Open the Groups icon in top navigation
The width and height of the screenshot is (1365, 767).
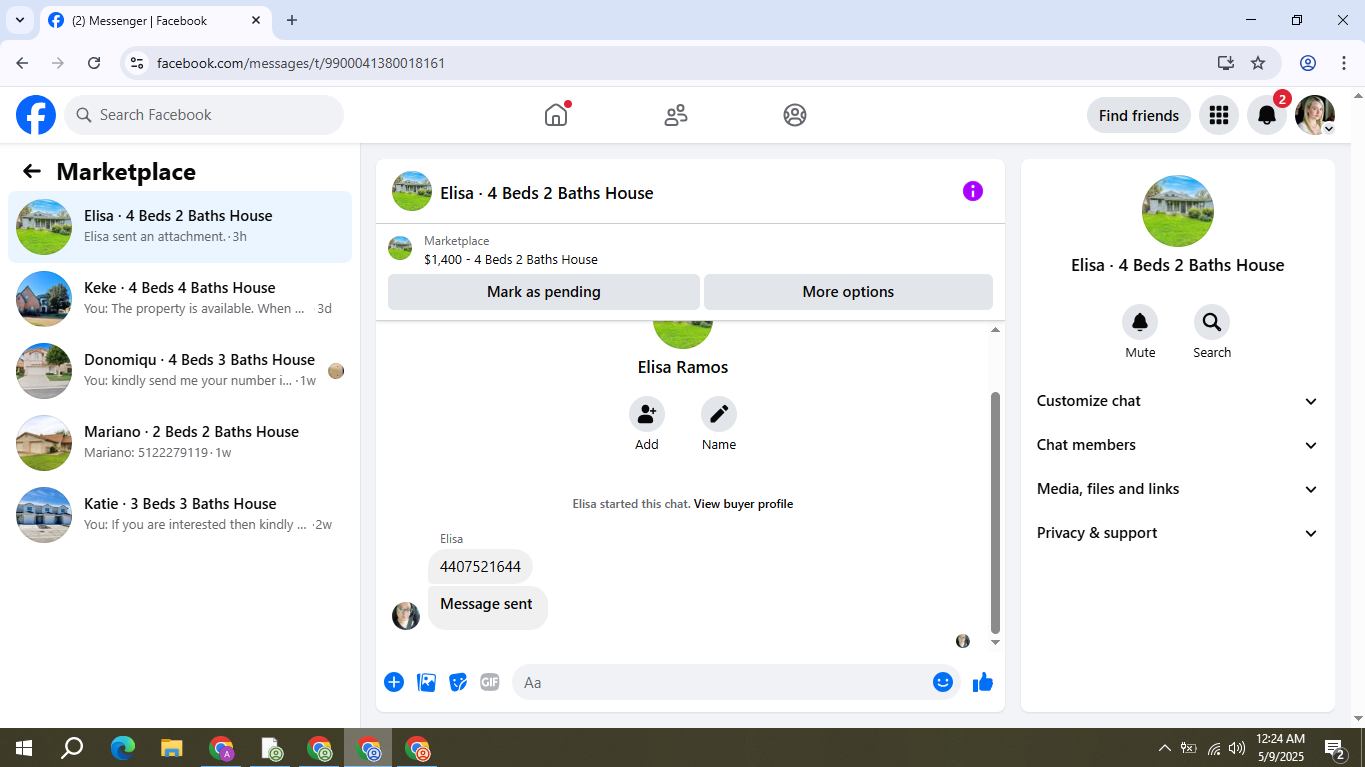tap(795, 115)
